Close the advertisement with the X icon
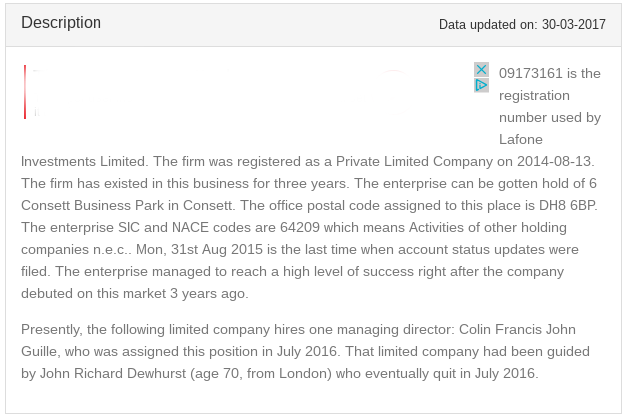 [x=481, y=70]
